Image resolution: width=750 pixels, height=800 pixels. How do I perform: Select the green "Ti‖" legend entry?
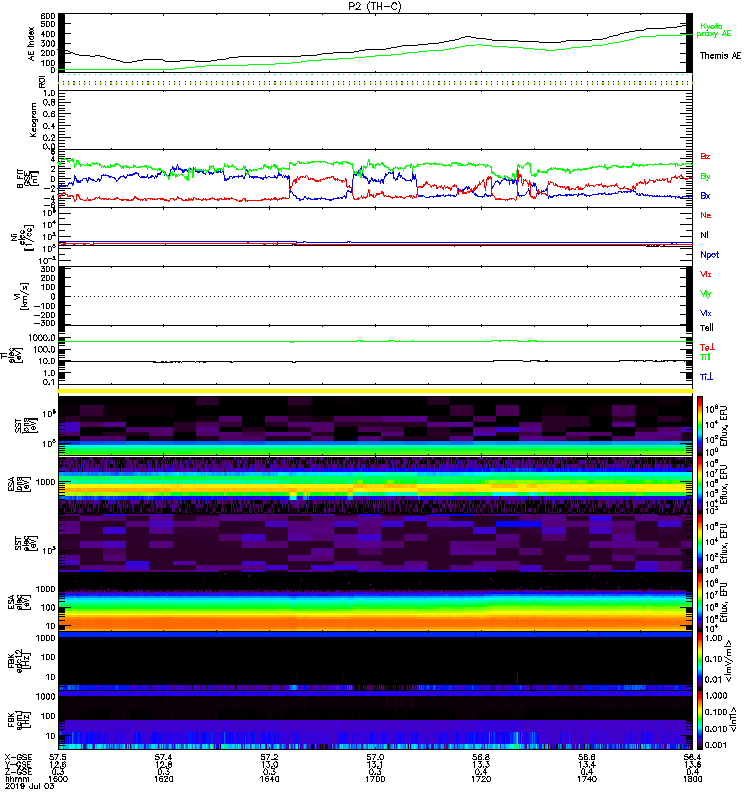pos(705,357)
